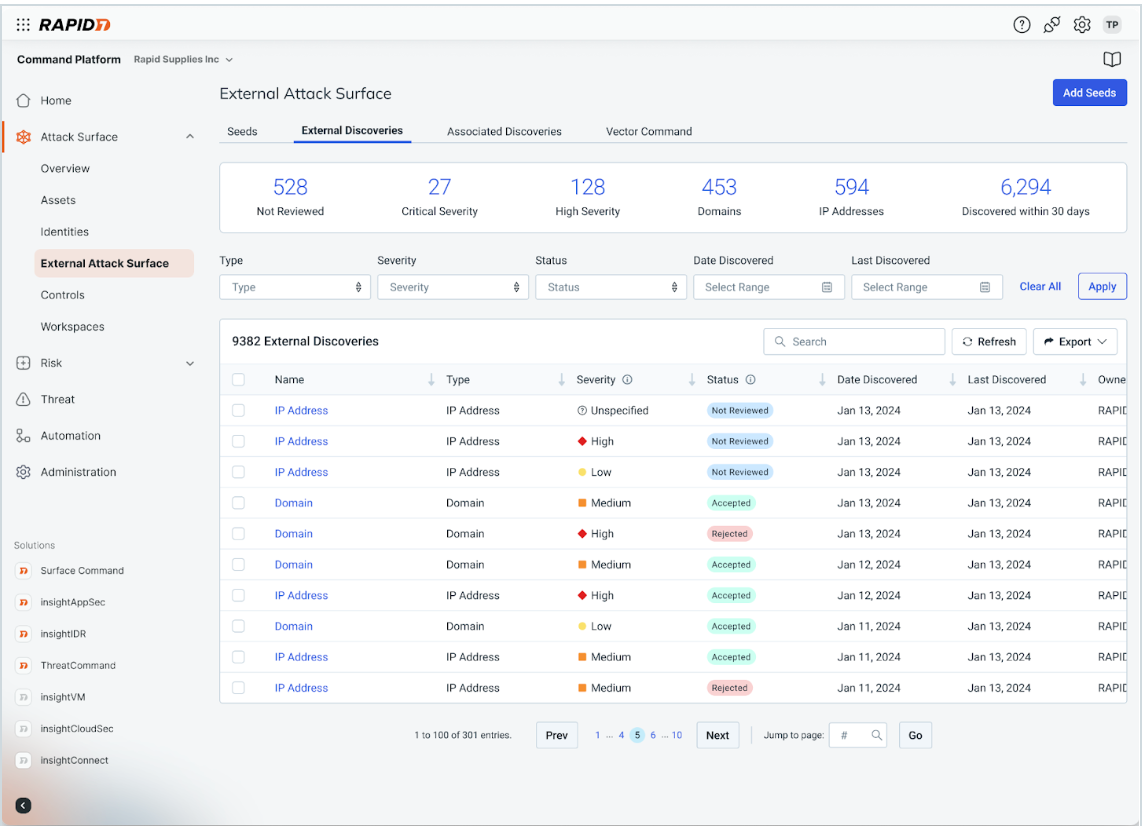The image size is (1142, 826).
Task: Select checkbox for the first Domain row
Action: [238, 503]
